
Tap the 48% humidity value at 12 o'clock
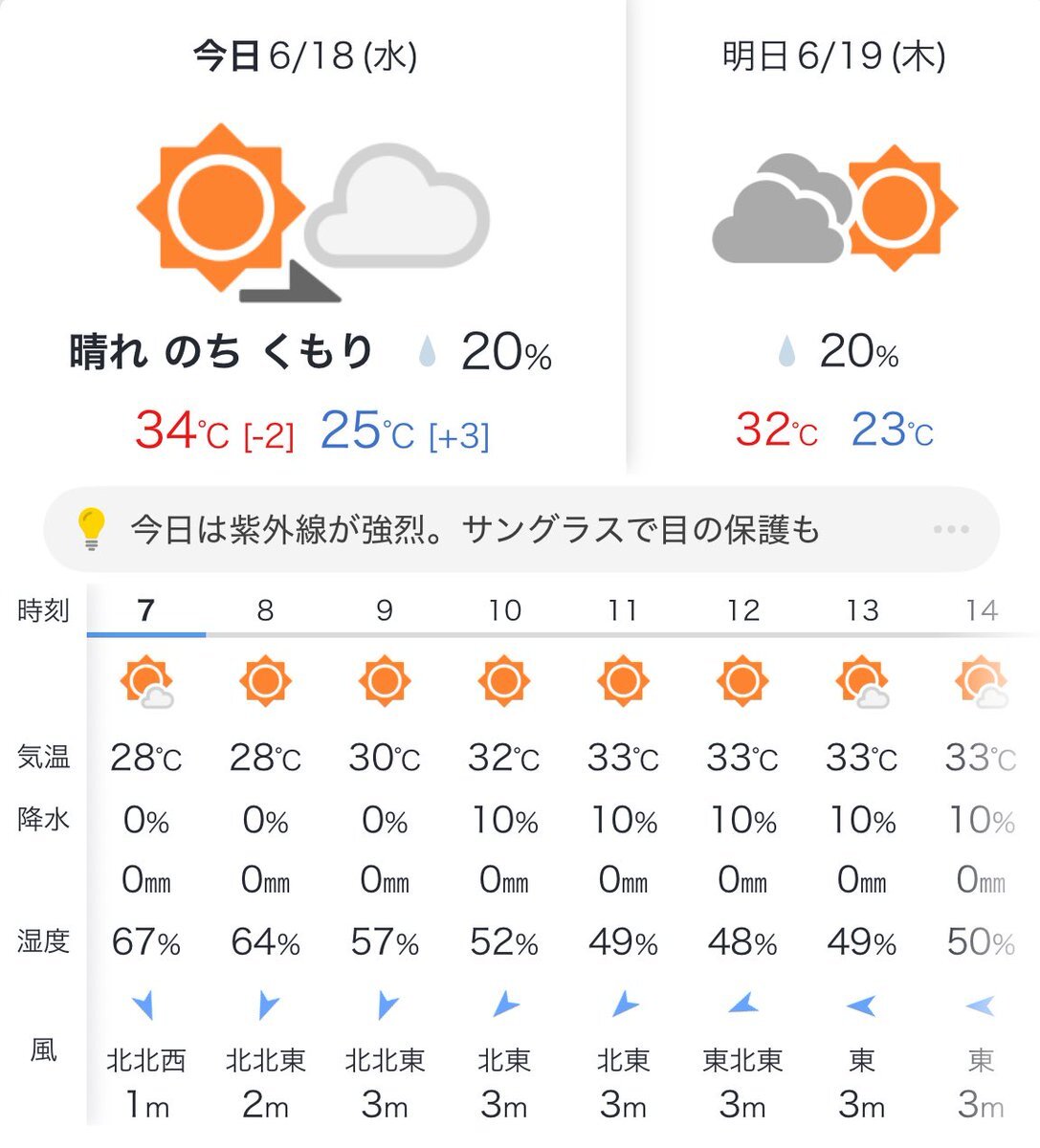(x=741, y=942)
